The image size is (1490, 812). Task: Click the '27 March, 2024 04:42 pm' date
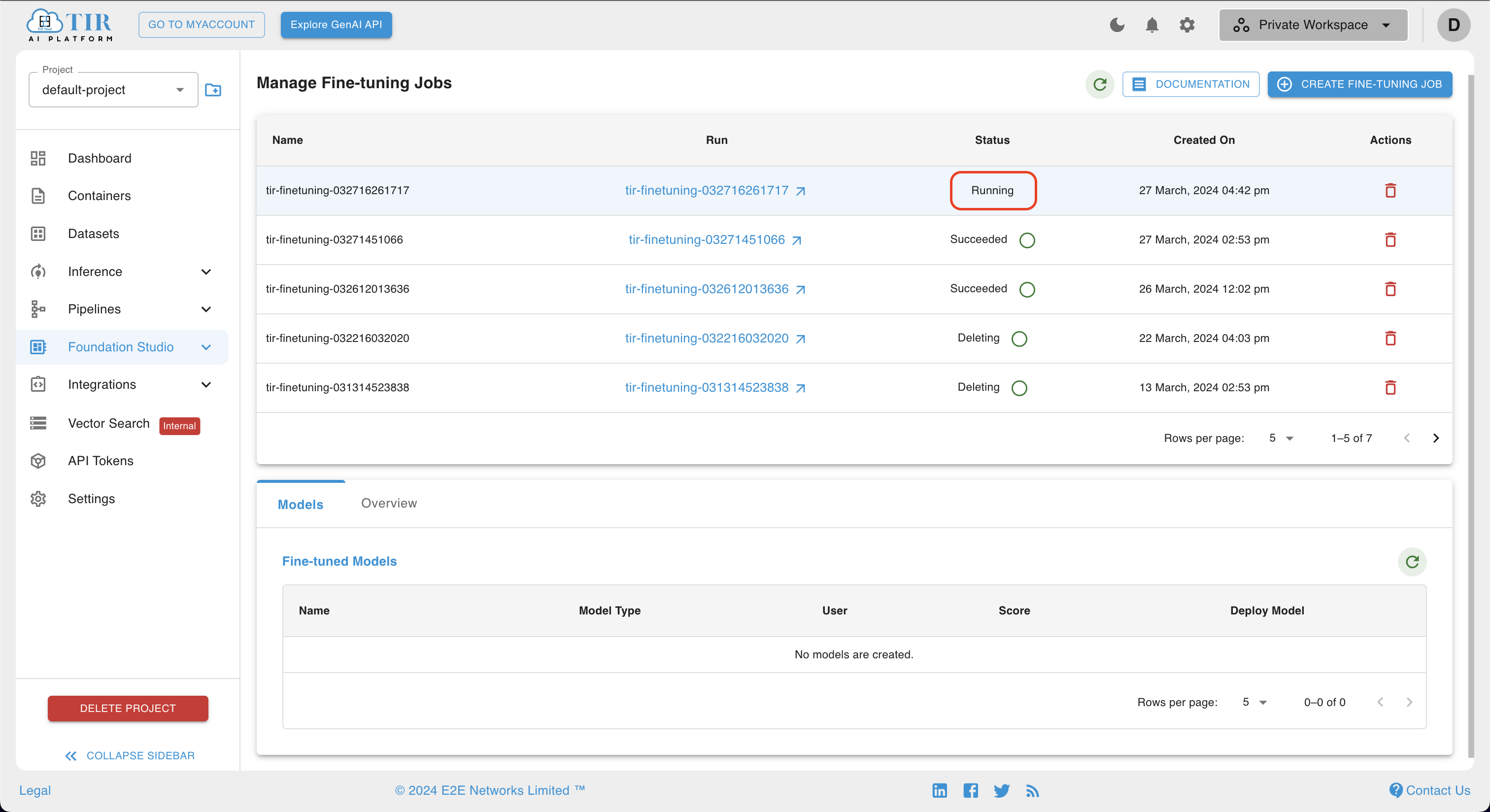tap(1204, 190)
